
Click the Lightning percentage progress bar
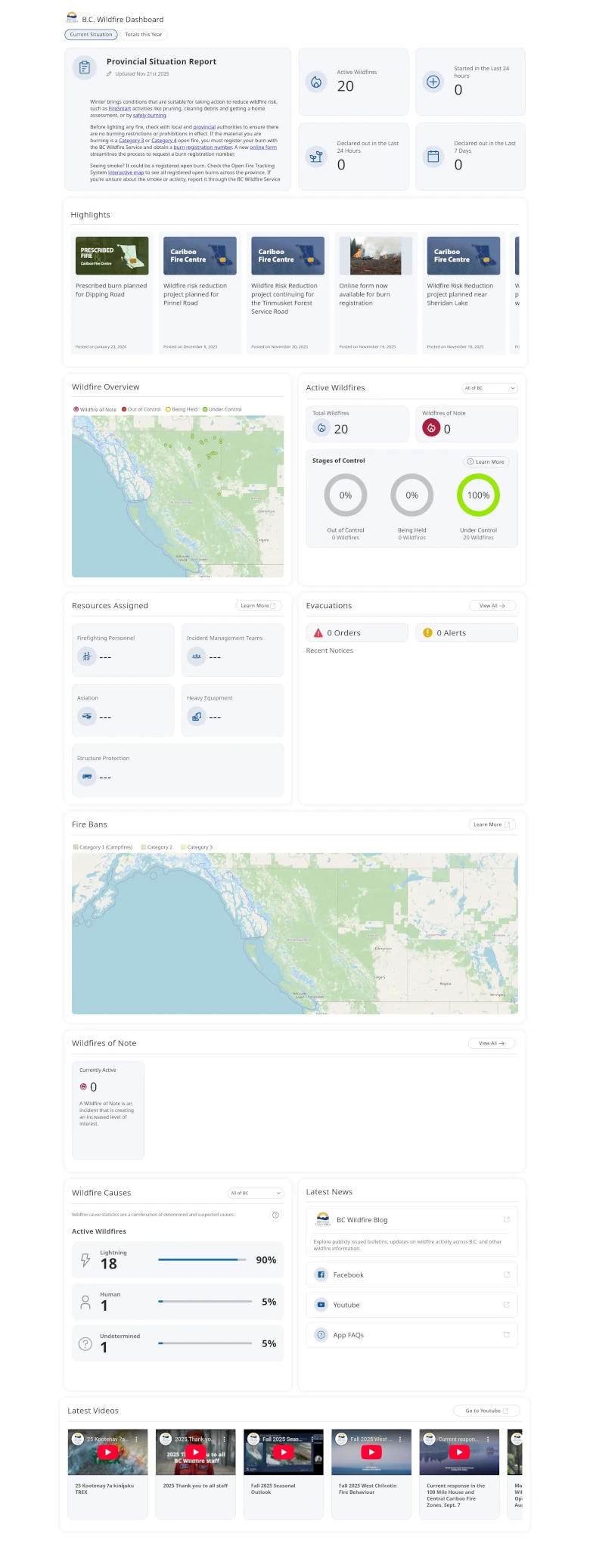(202, 1259)
